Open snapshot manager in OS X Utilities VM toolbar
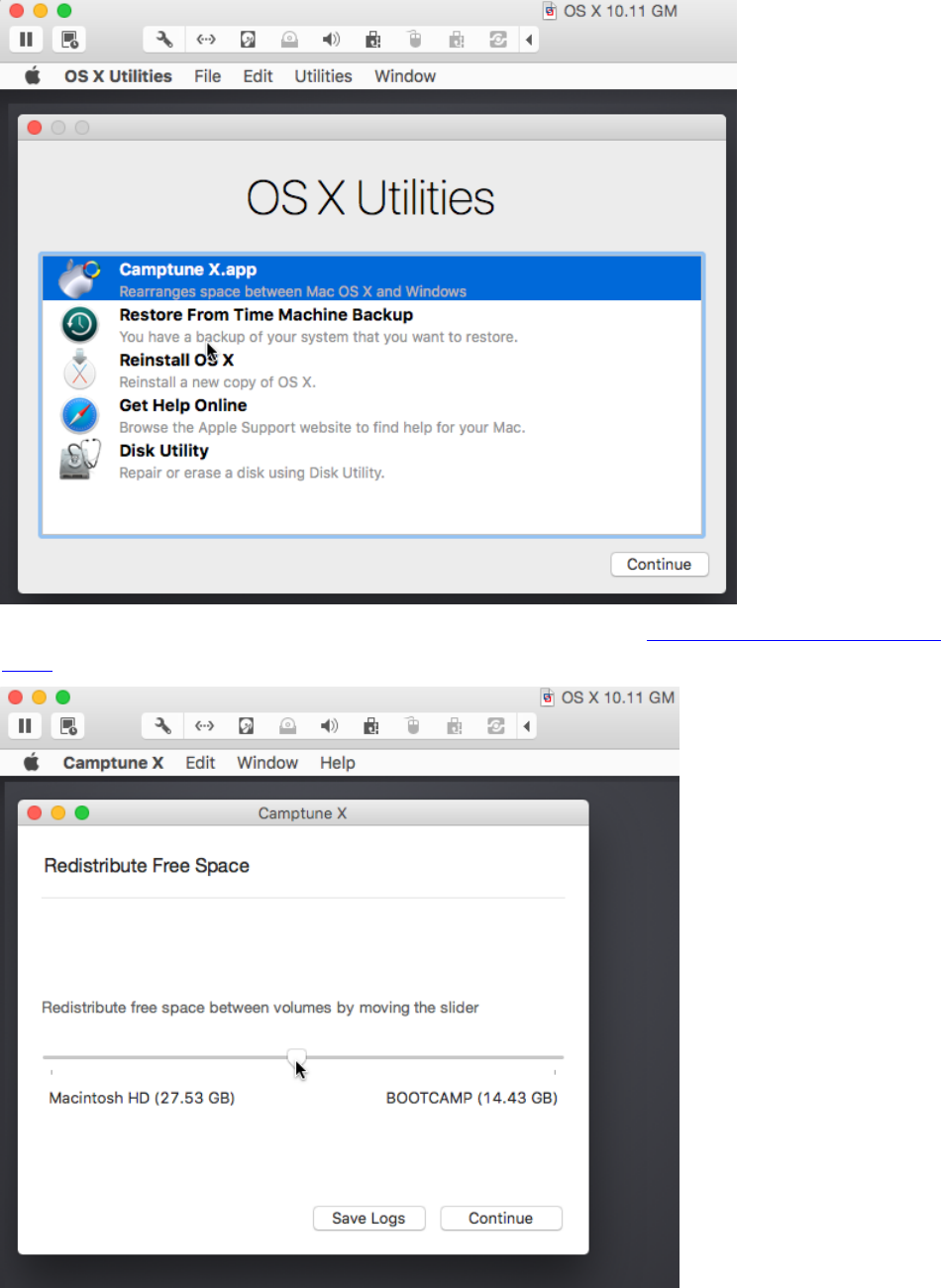Viewport: 941px width, 1288px height. (x=69, y=40)
